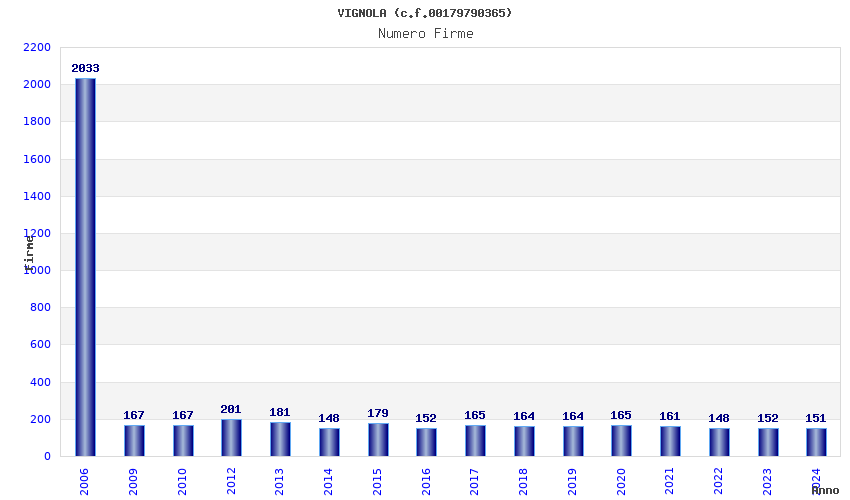Viewport: 850px width, 500px height.
Task: Select the 2015 bar
Action: (378, 440)
